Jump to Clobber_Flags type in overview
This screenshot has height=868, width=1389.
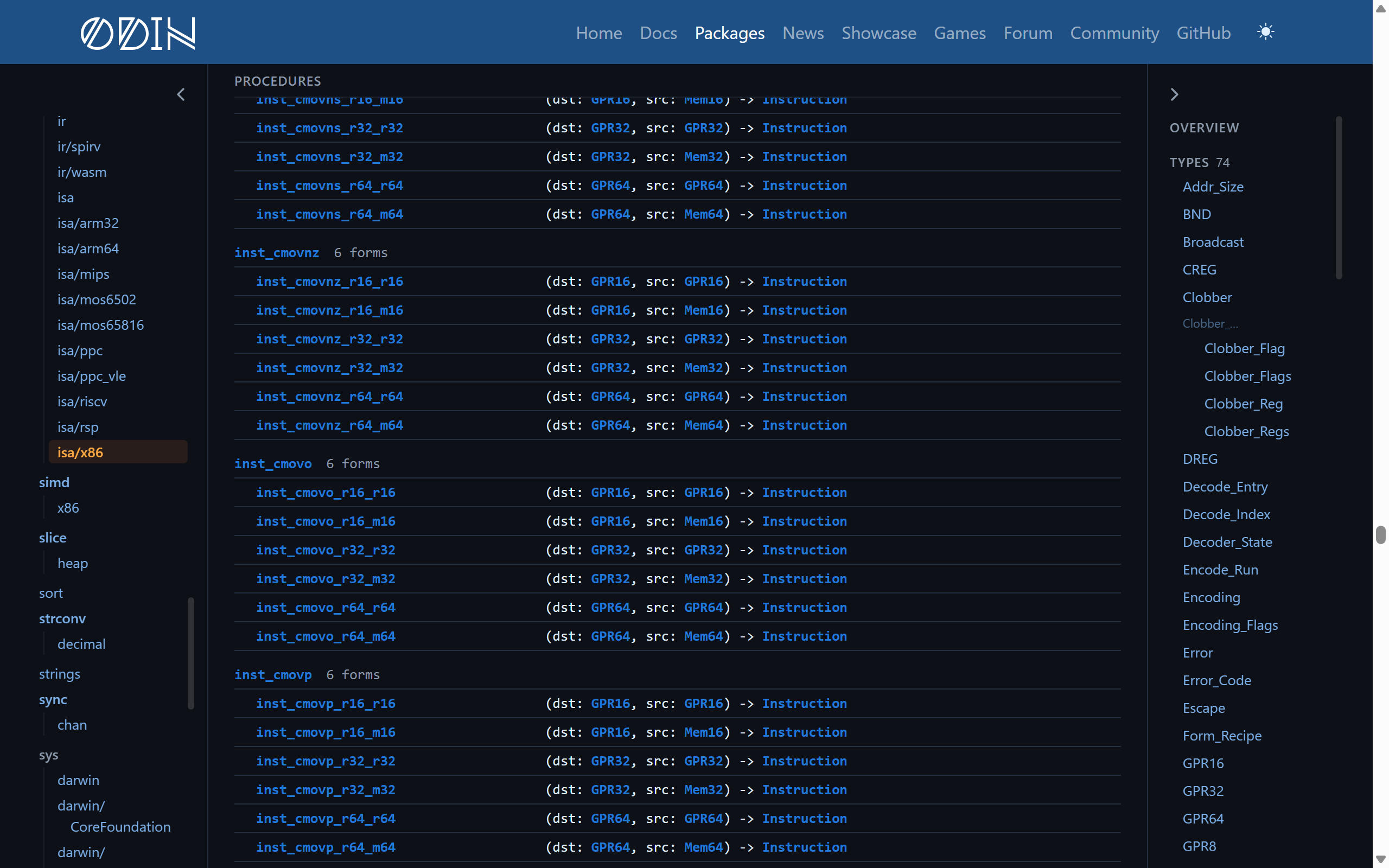point(1247,376)
